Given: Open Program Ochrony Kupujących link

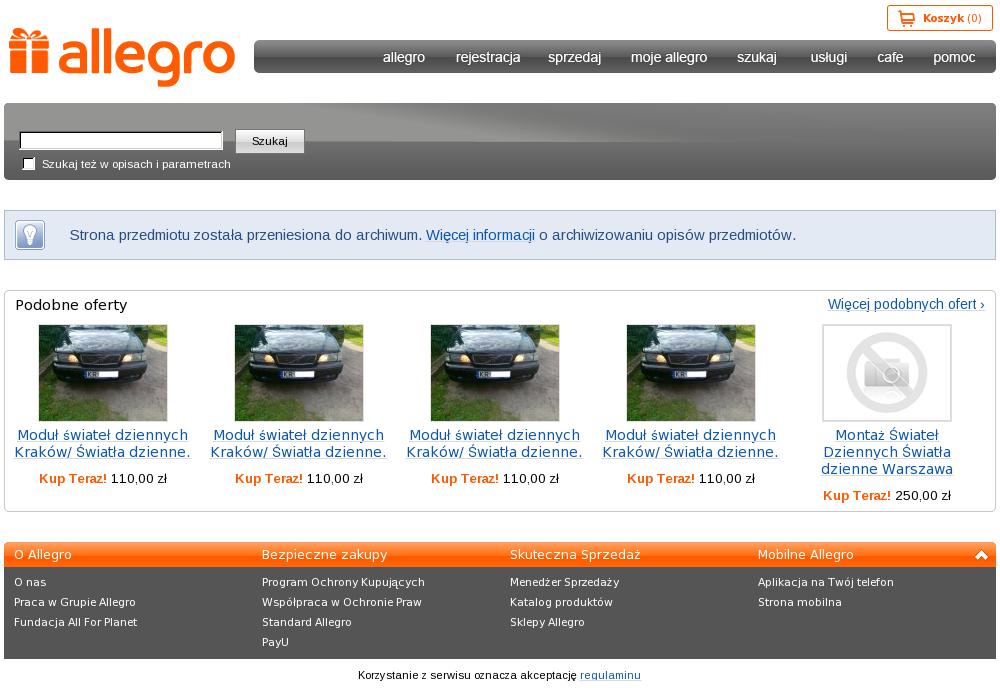Looking at the screenshot, I should pos(343,582).
